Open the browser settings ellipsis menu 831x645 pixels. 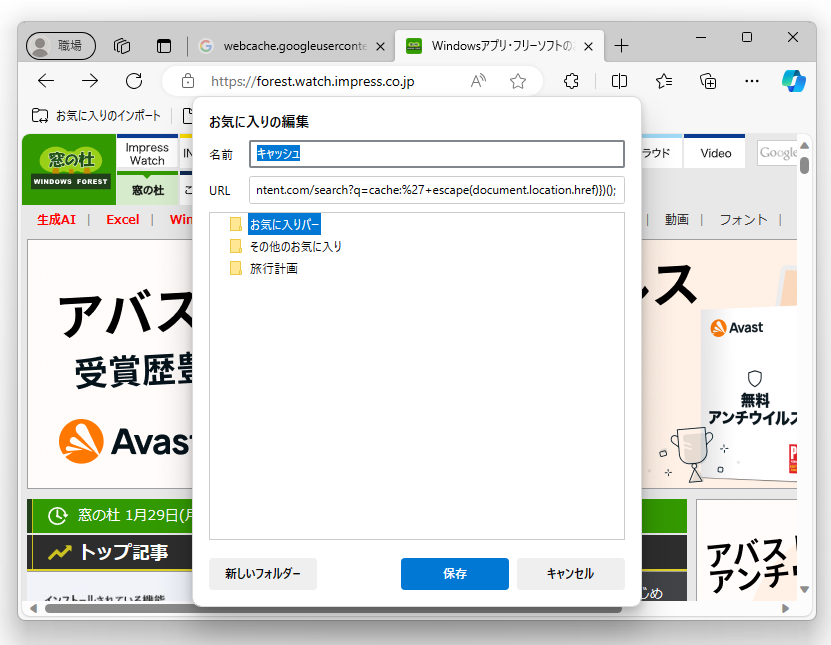(751, 81)
